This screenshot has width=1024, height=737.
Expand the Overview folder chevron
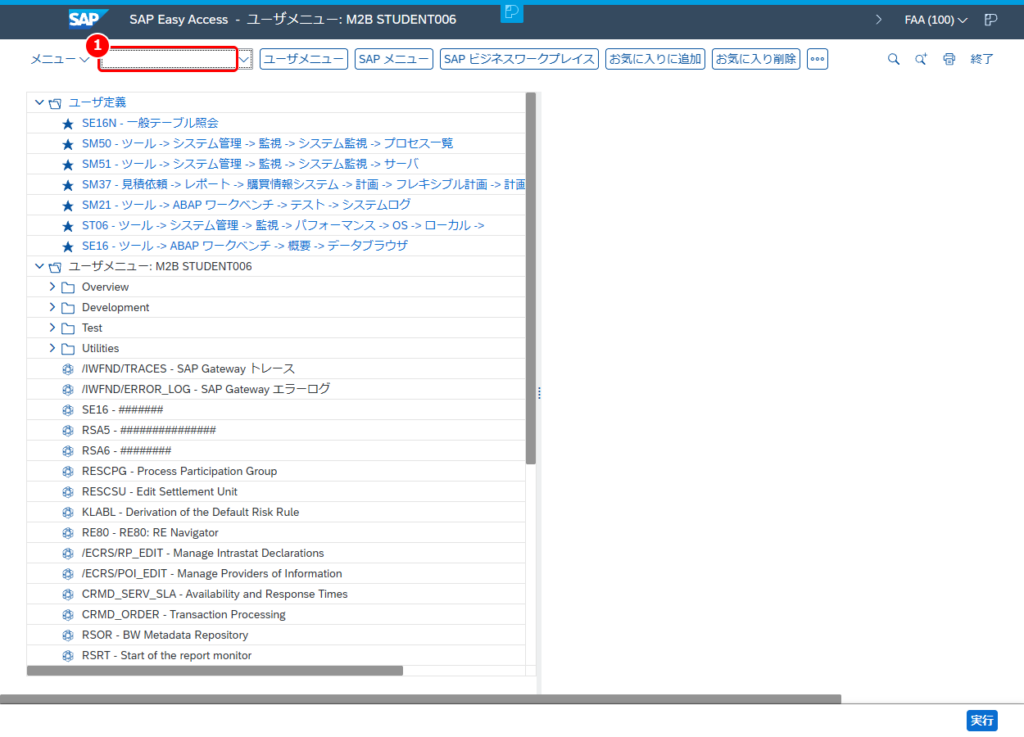52,287
